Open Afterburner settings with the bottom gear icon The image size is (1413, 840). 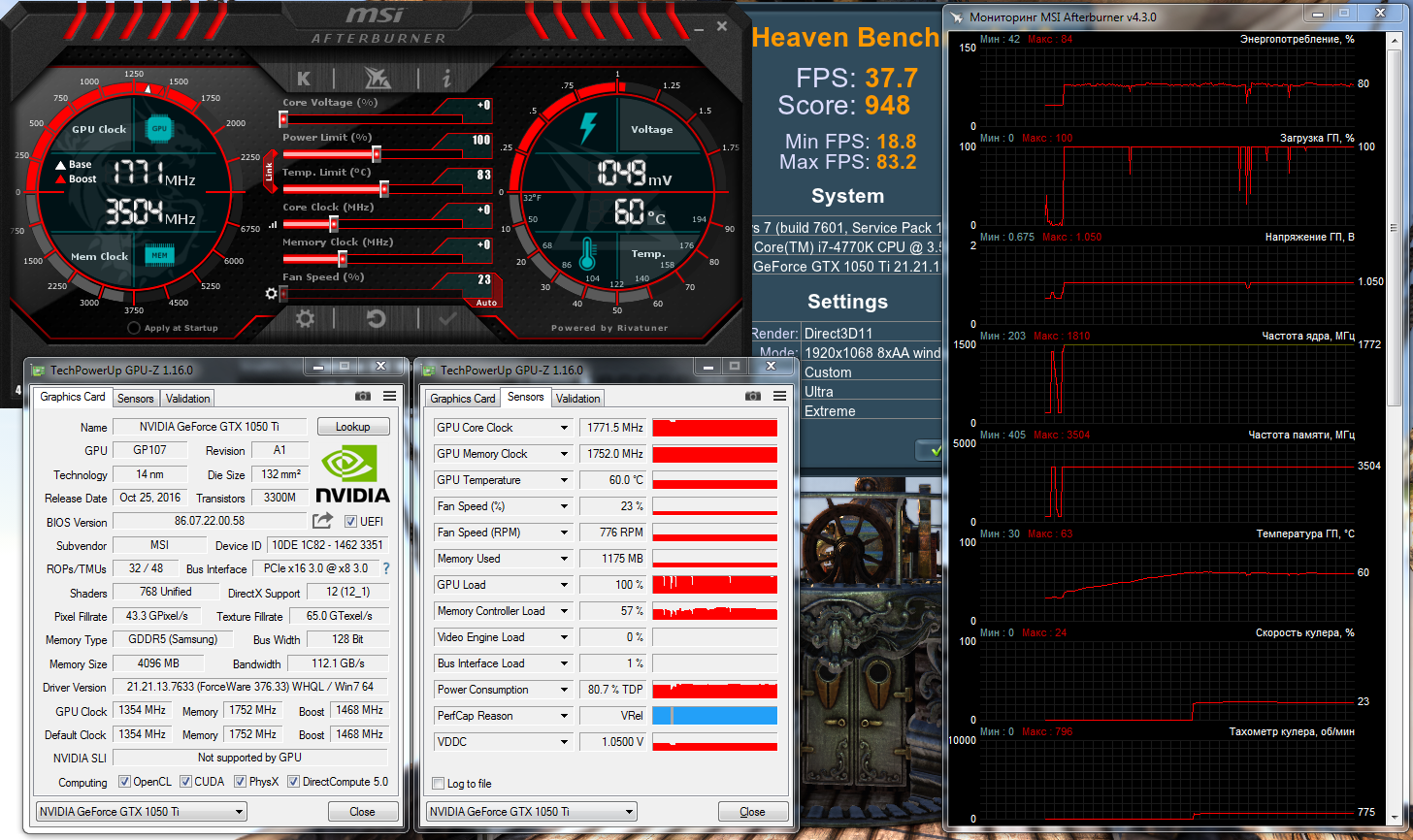coord(306,318)
